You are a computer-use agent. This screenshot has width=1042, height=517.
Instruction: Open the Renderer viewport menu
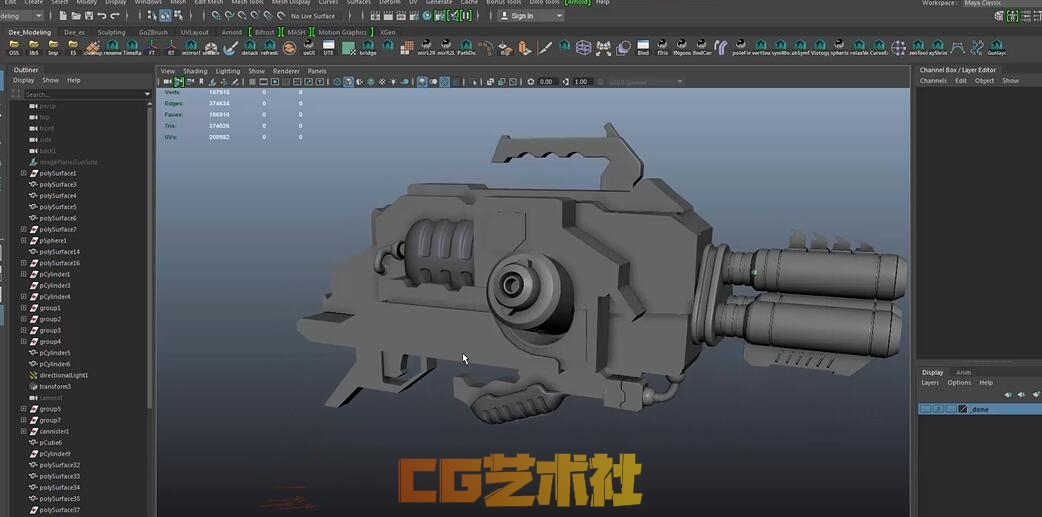pyautogui.click(x=286, y=70)
